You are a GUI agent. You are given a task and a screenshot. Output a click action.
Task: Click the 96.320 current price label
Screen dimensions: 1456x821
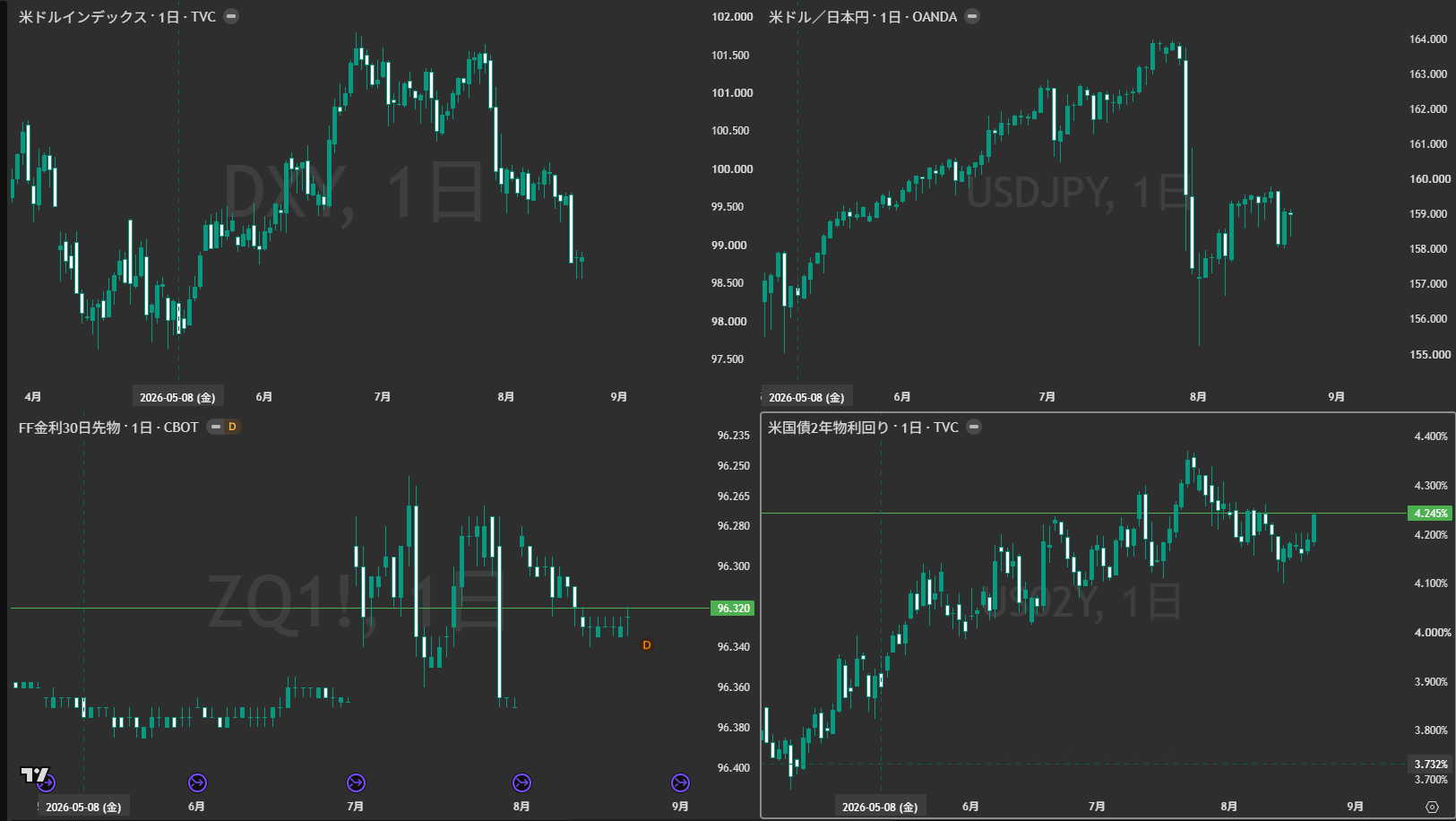[x=733, y=609]
